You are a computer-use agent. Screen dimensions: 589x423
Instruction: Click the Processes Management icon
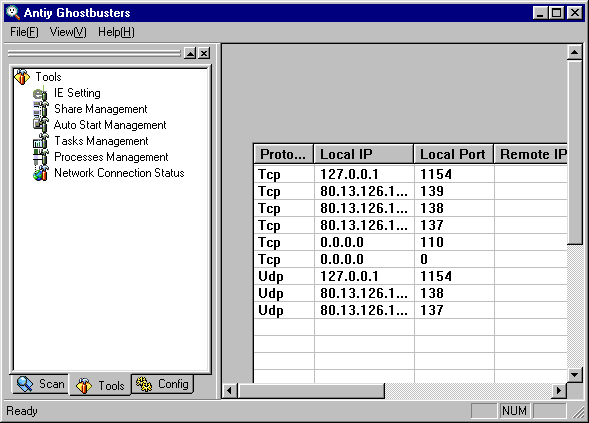(40, 157)
